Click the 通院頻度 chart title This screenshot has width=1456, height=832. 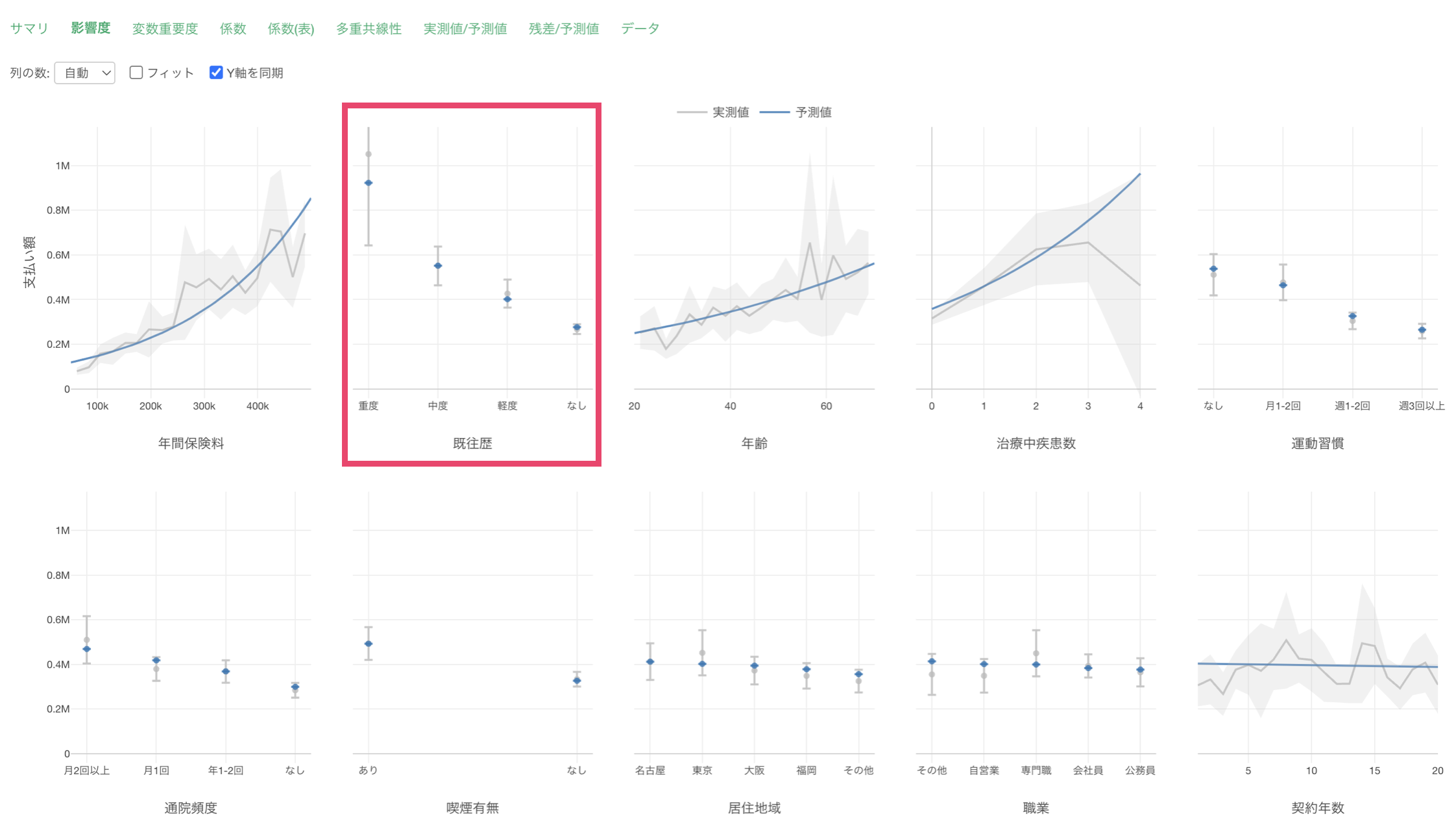tap(191, 808)
